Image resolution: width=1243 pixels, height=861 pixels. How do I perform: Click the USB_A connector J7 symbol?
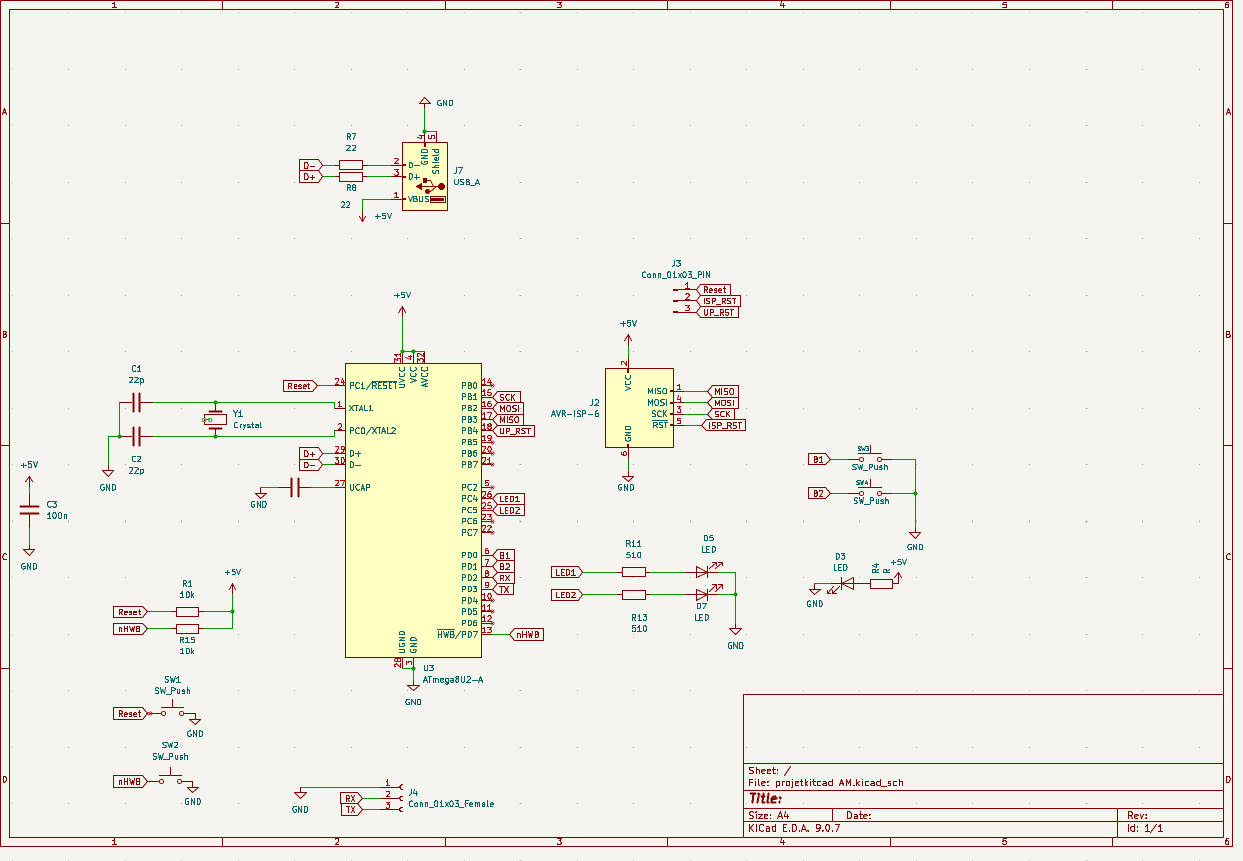[x=425, y=175]
